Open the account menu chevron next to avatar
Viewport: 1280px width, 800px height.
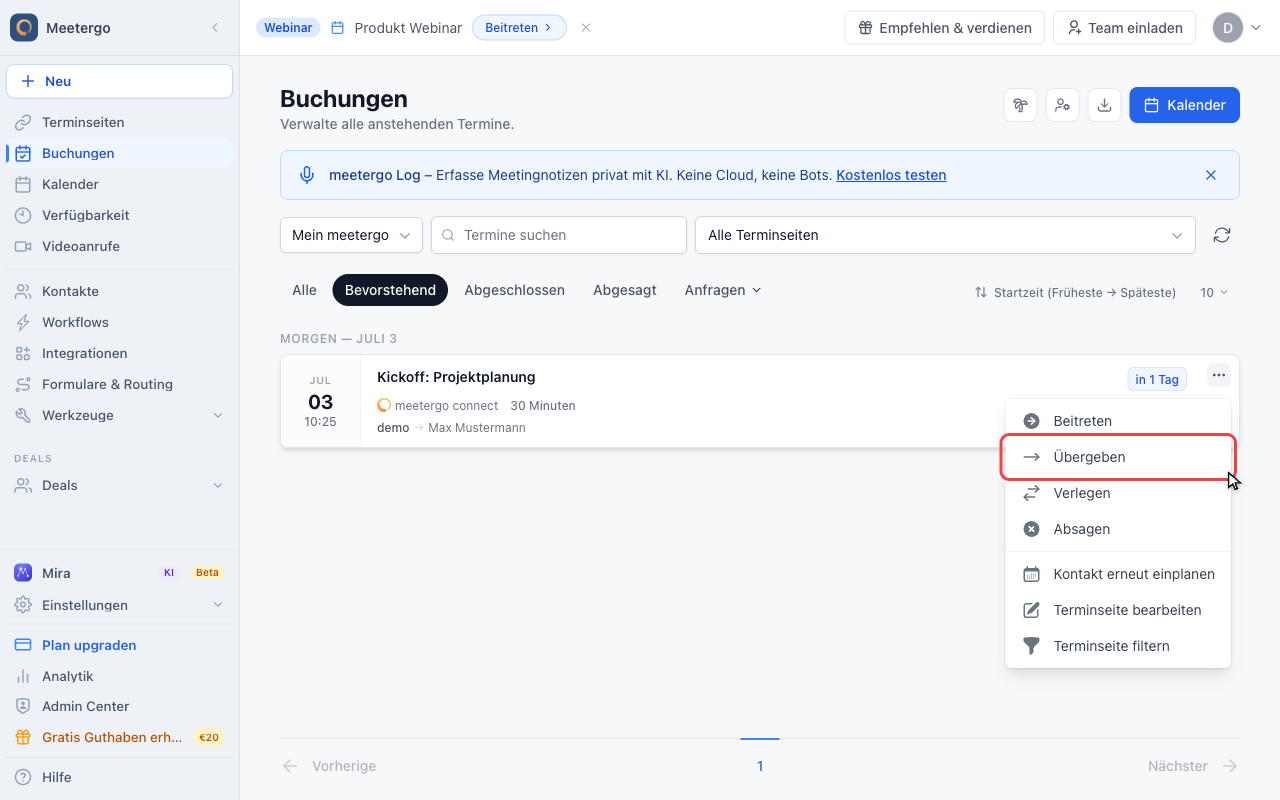point(1256,28)
